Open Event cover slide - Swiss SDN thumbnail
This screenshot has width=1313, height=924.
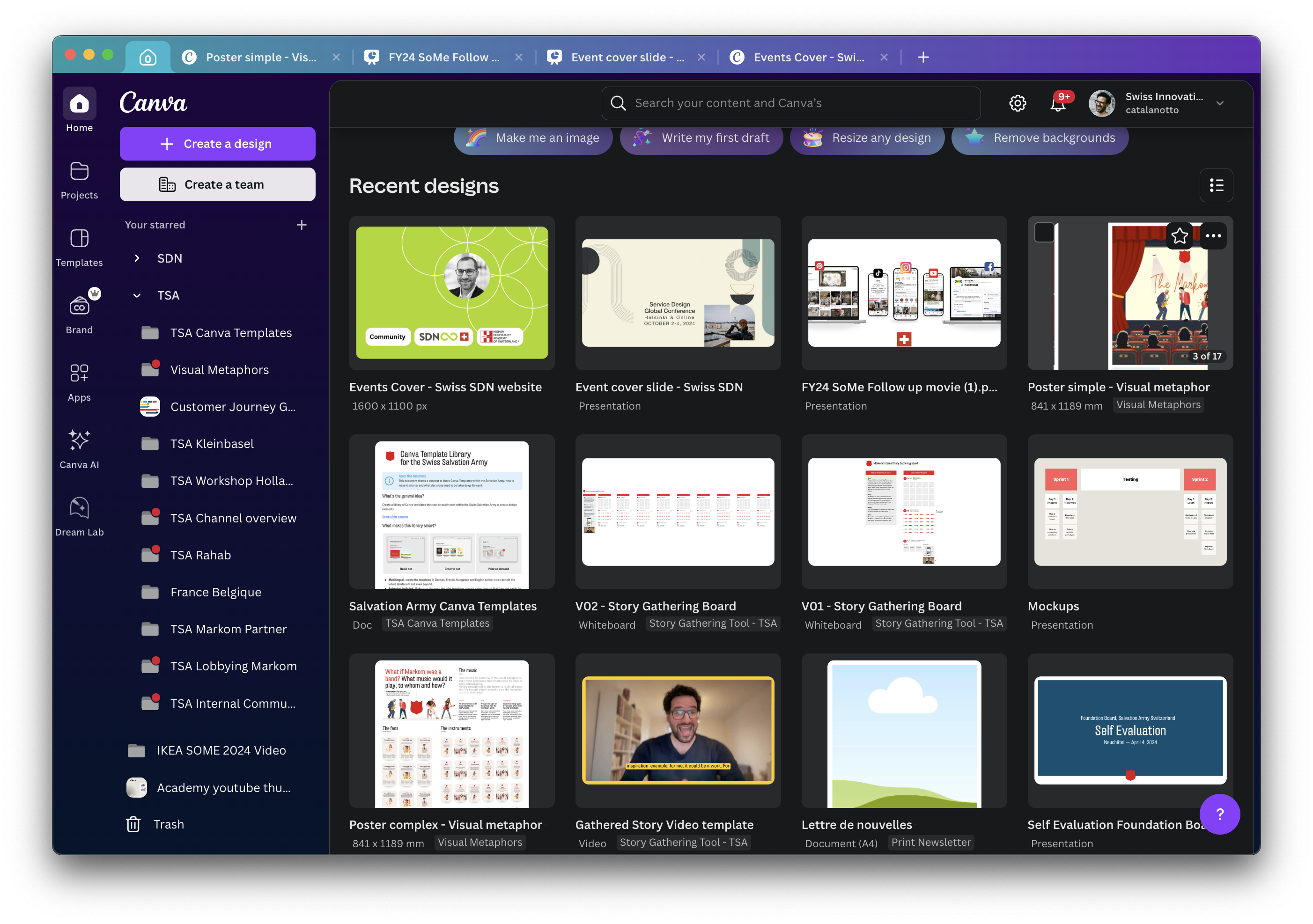(x=678, y=293)
